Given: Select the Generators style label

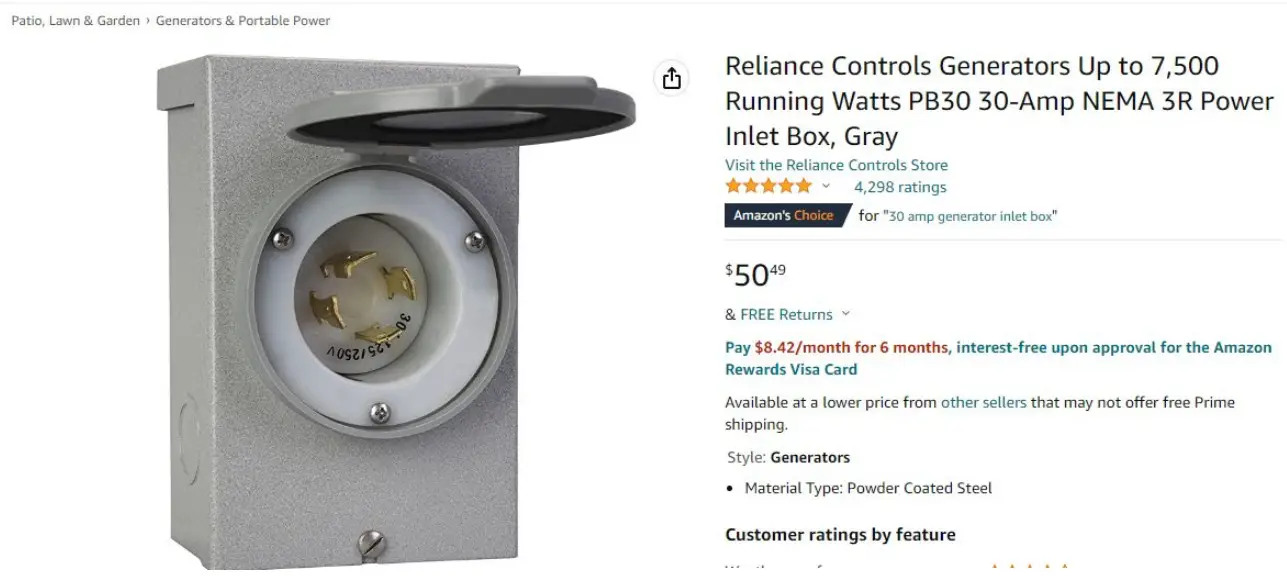Looking at the screenshot, I should tap(810, 457).
